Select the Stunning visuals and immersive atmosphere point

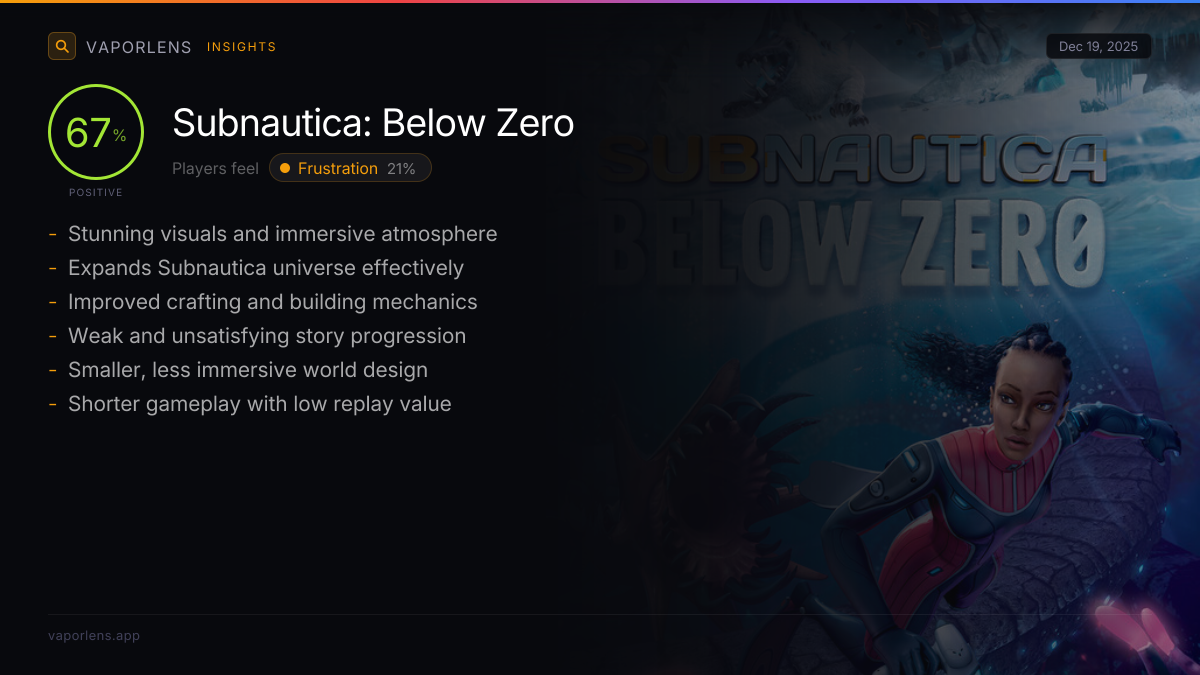pos(282,233)
